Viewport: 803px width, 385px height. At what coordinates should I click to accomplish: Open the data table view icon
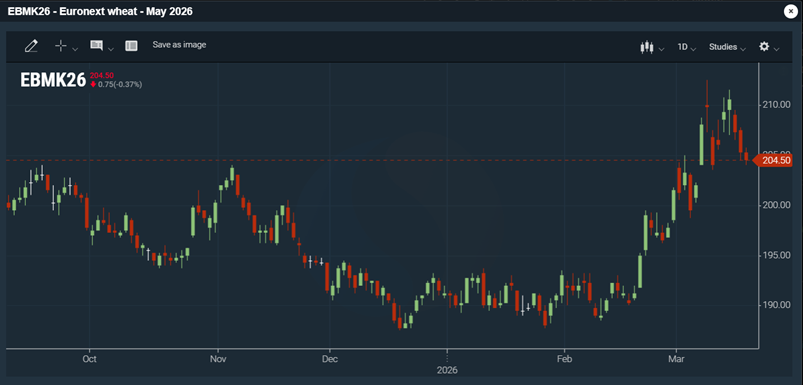coord(131,46)
